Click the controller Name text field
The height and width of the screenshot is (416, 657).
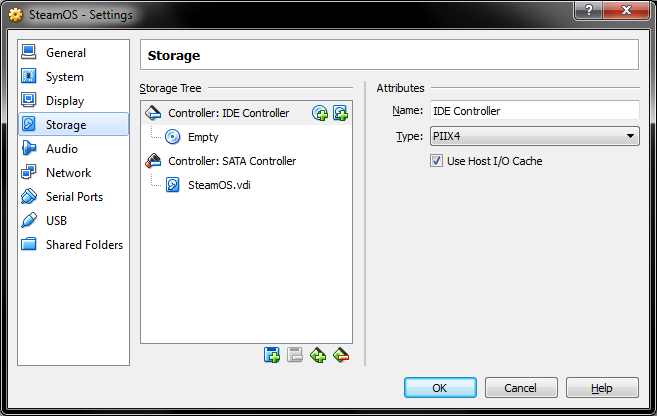[x=534, y=111]
